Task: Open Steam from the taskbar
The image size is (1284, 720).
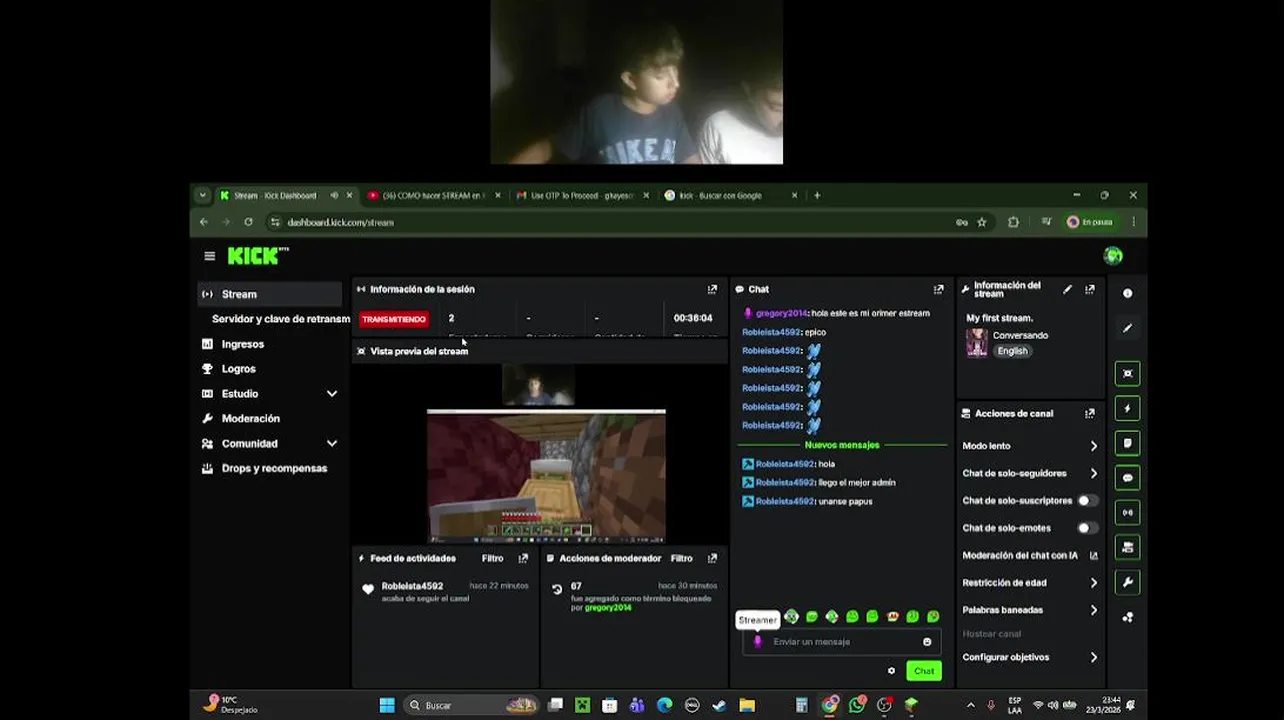Action: pos(719,705)
